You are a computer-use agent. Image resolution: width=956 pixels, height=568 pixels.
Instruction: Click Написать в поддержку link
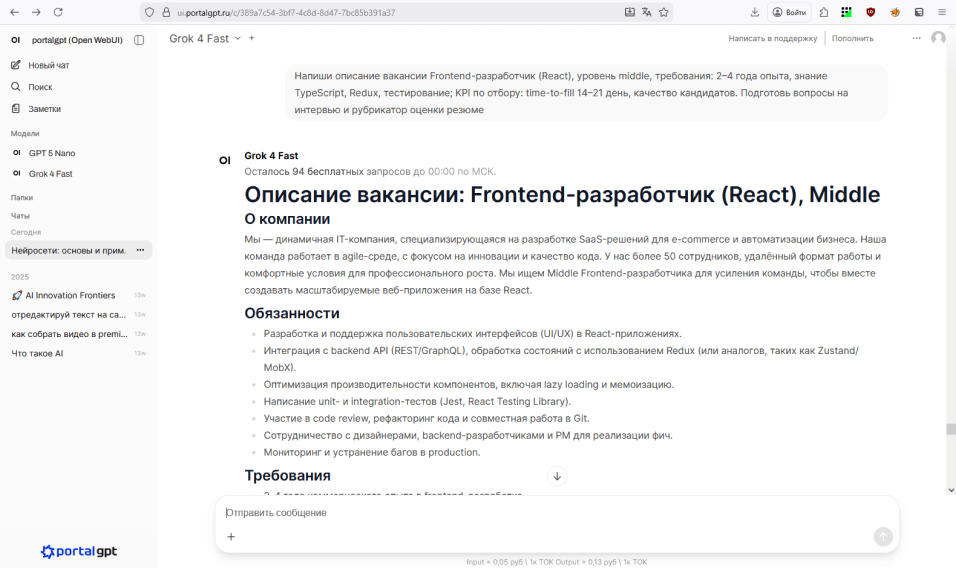pyautogui.click(x=772, y=38)
